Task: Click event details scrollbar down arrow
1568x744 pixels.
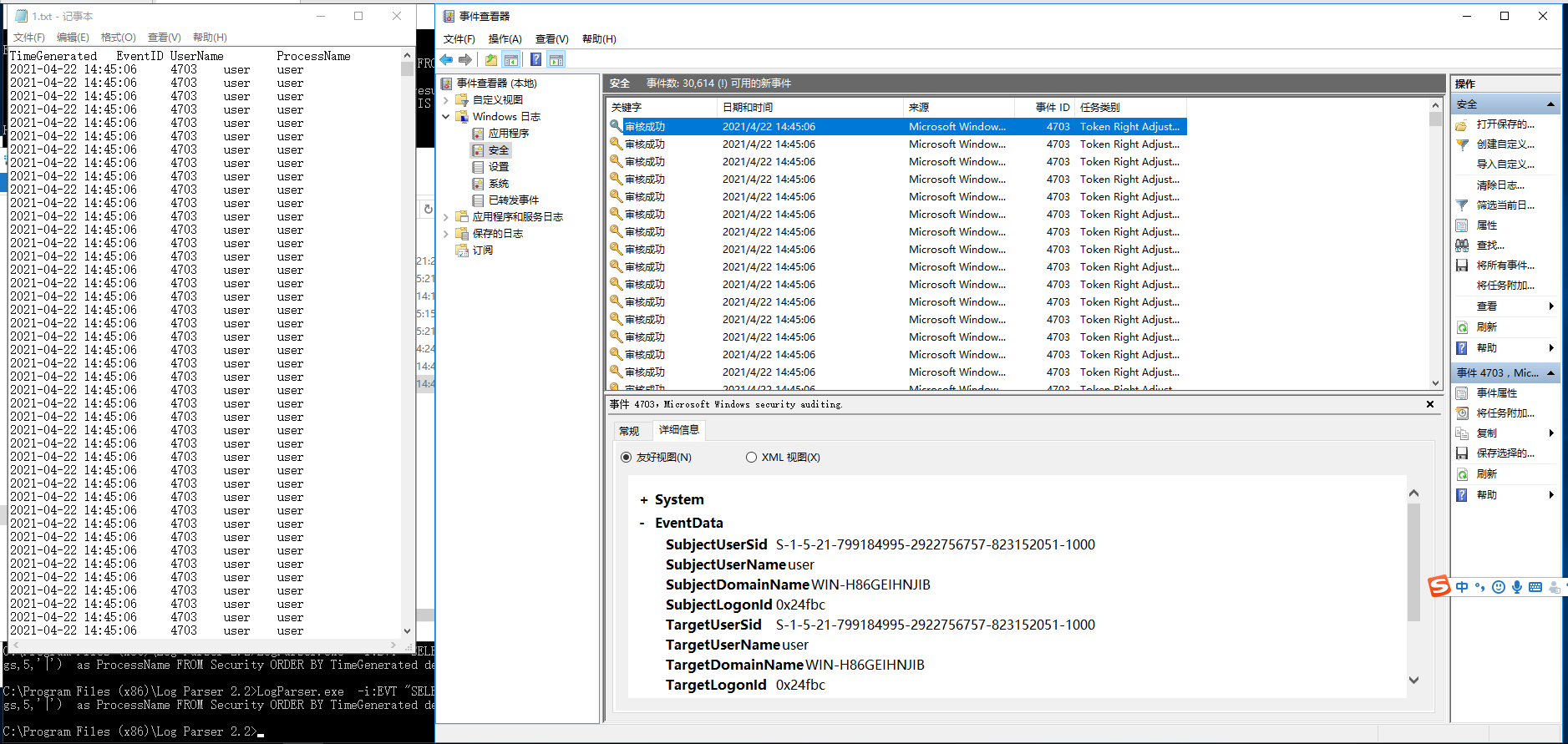Action: click(x=1413, y=681)
